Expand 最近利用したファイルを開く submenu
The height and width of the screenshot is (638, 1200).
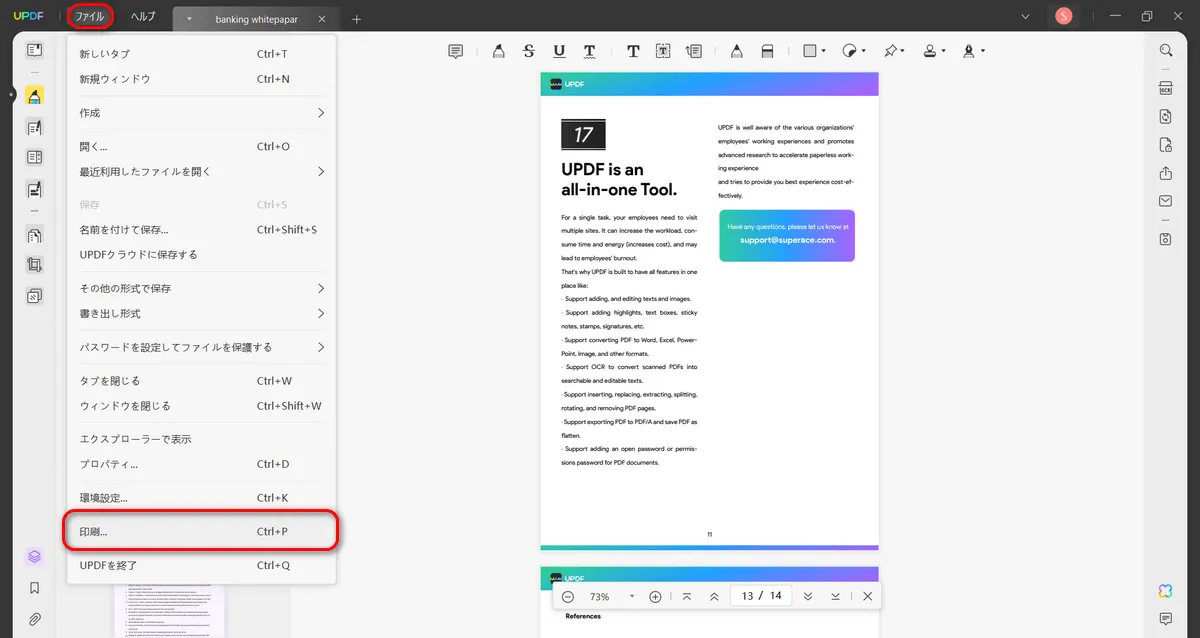pyautogui.click(x=202, y=172)
